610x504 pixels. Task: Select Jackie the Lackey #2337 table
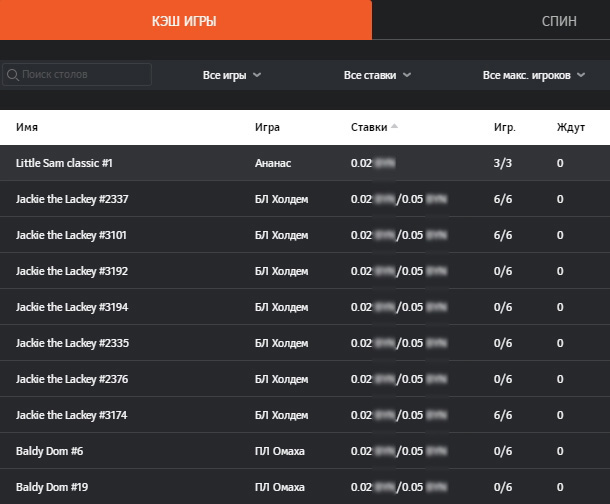[x=72, y=199]
